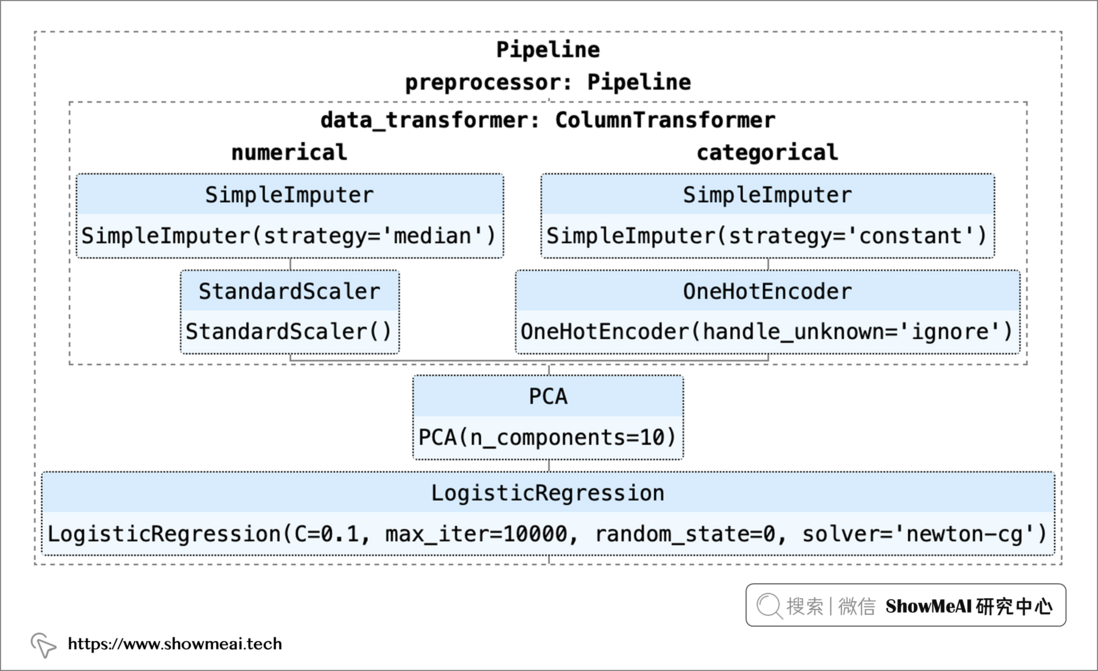Toggle the numerical SimpleImputer header
The image size is (1098, 671).
[290, 195]
